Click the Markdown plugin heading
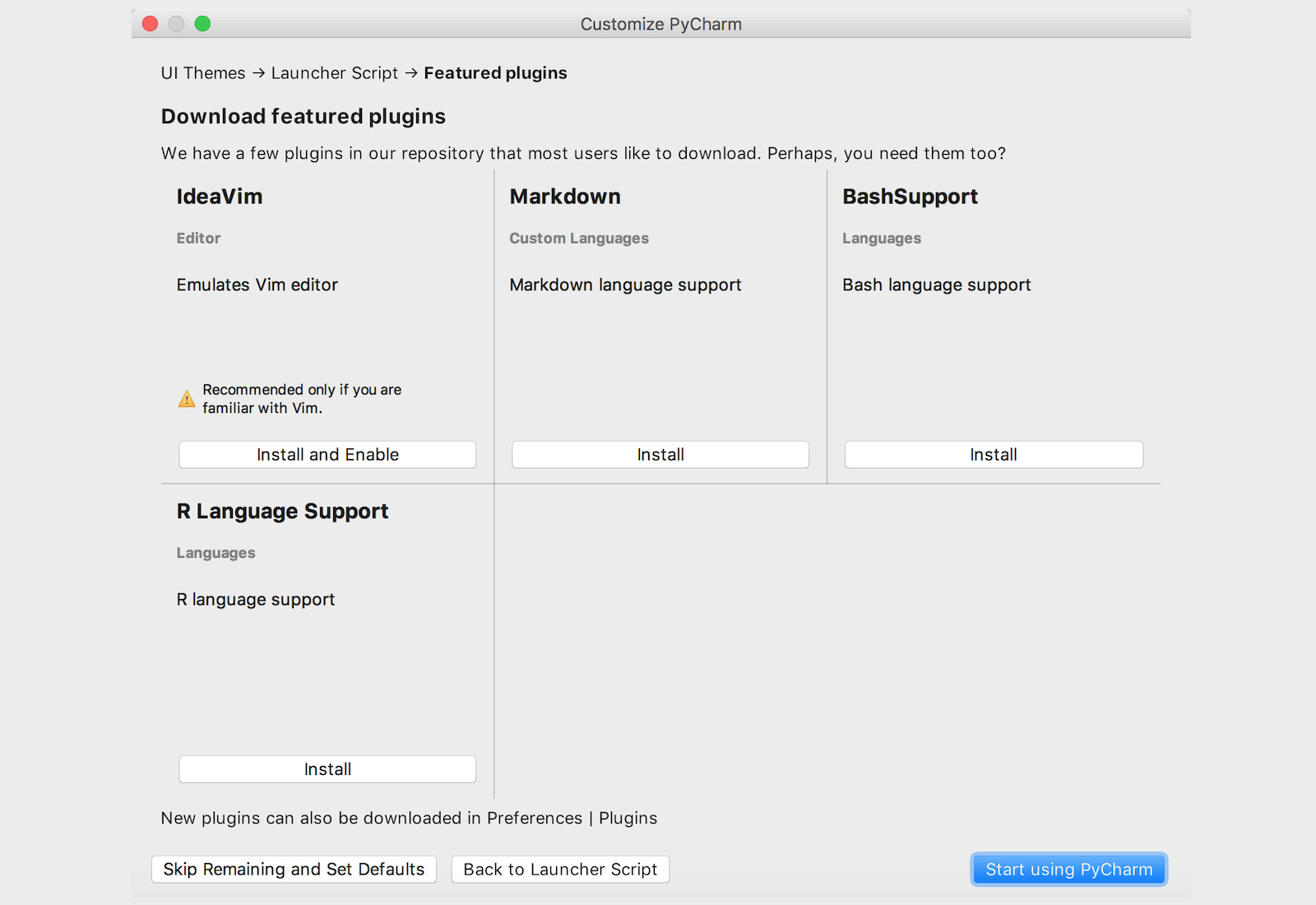Screen dimensions: 1316x905 pos(565,197)
